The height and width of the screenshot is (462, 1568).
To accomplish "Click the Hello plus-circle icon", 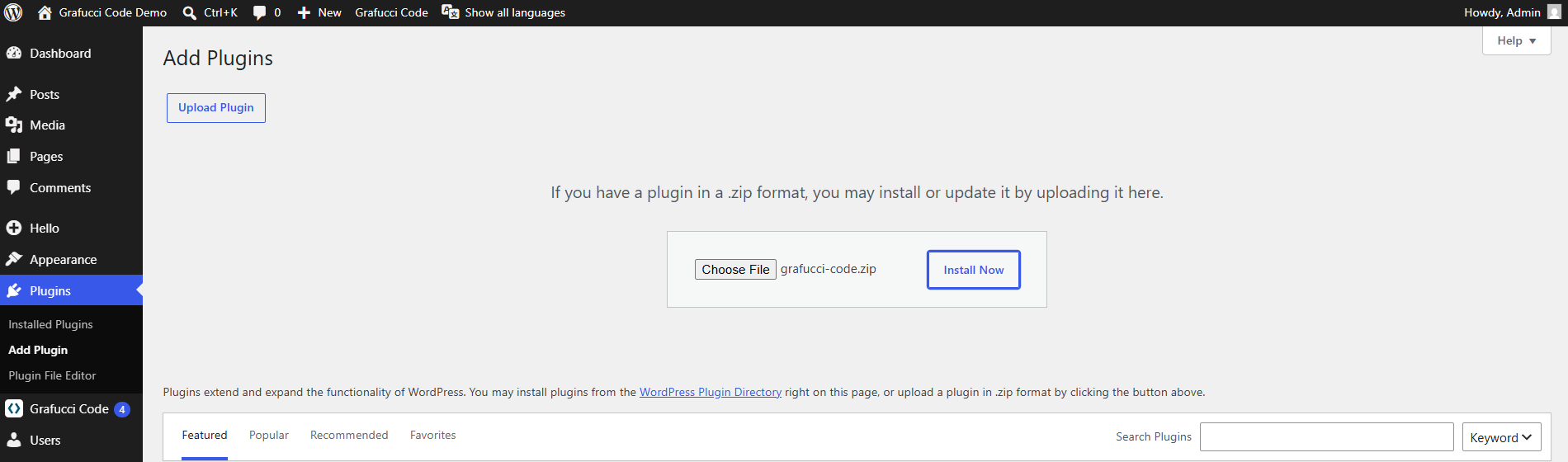I will coord(13,228).
